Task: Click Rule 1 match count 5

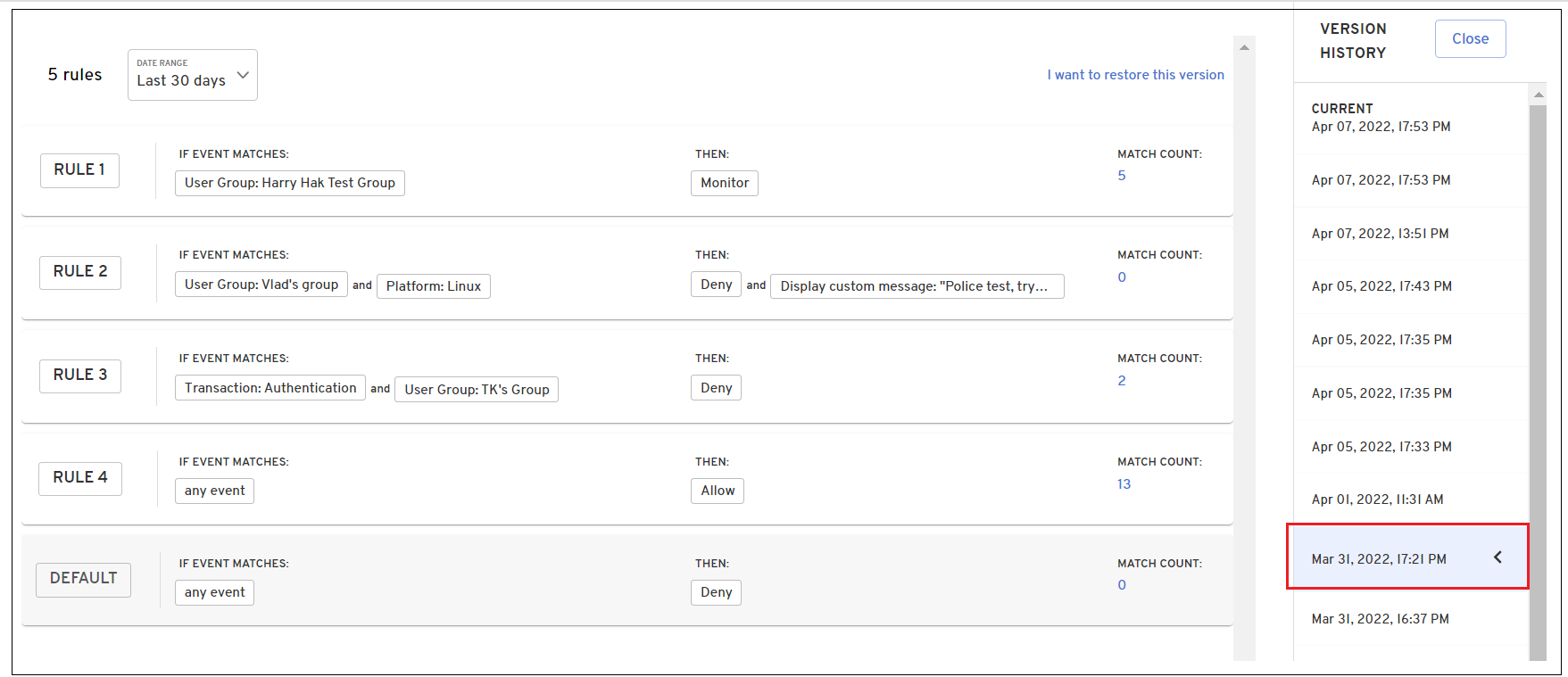Action: point(1121,176)
